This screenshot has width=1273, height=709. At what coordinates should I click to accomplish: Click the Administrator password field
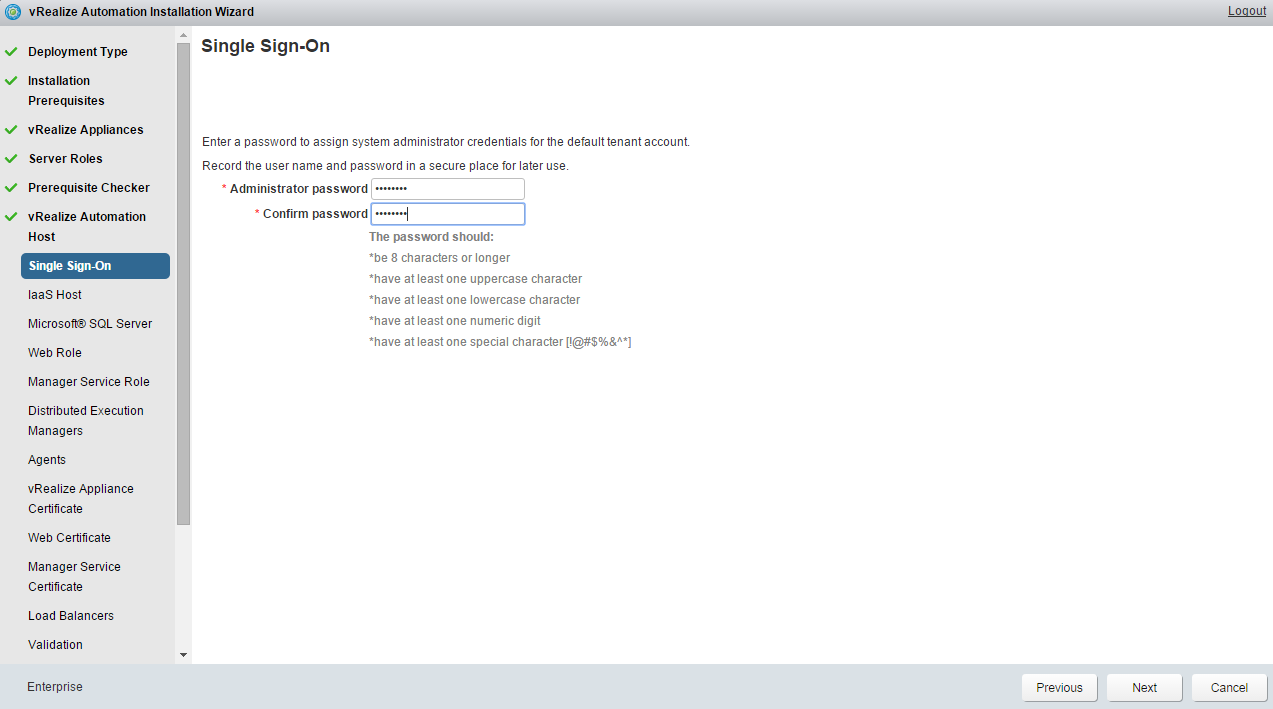point(447,189)
